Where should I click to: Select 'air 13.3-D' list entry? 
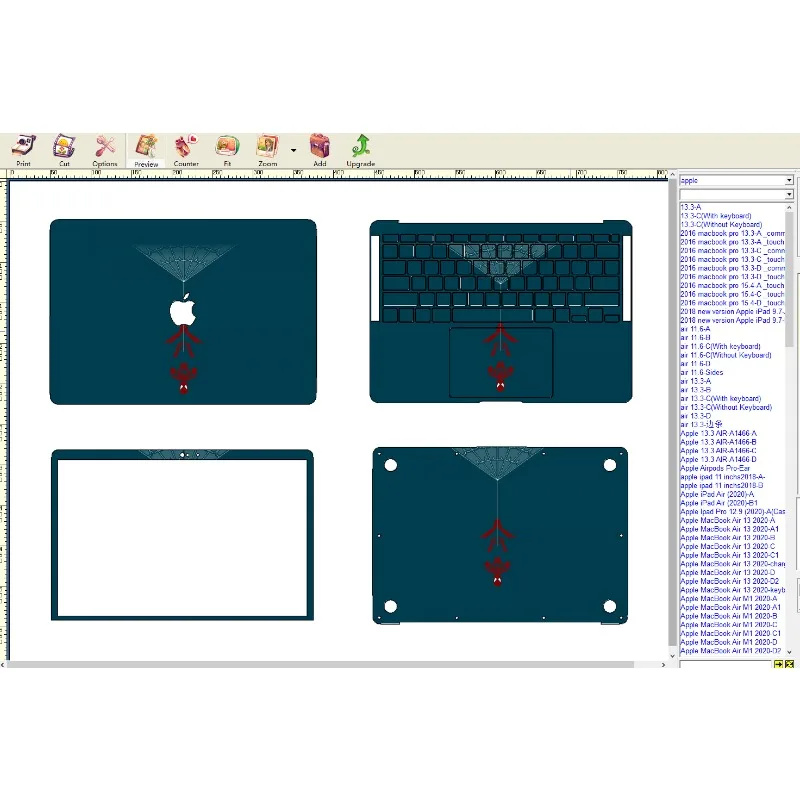(695, 416)
